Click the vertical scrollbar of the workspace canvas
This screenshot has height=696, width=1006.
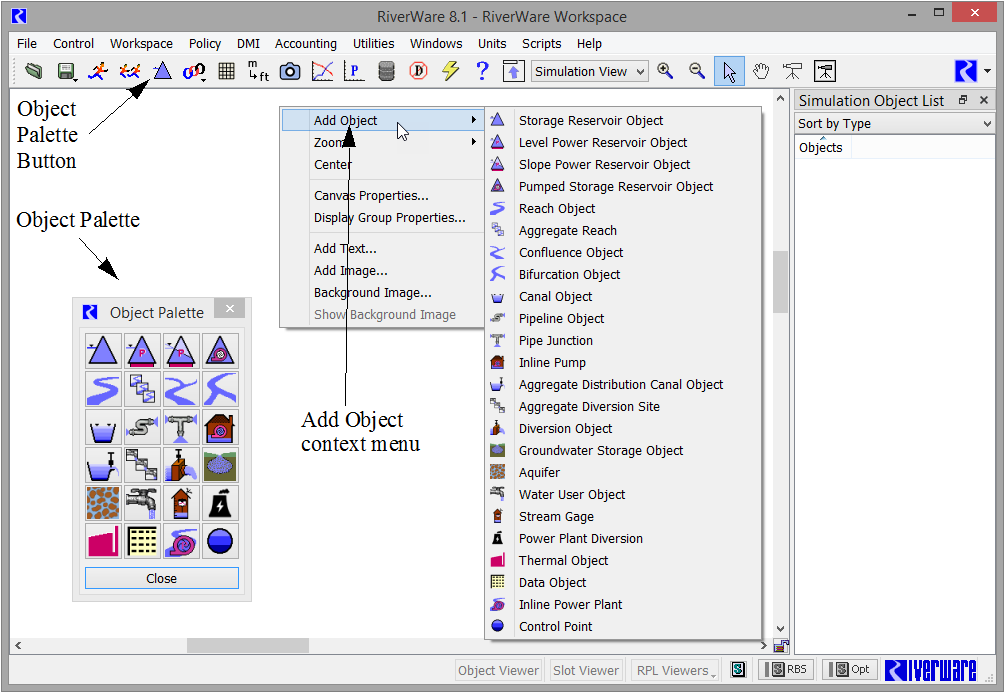tap(780, 280)
